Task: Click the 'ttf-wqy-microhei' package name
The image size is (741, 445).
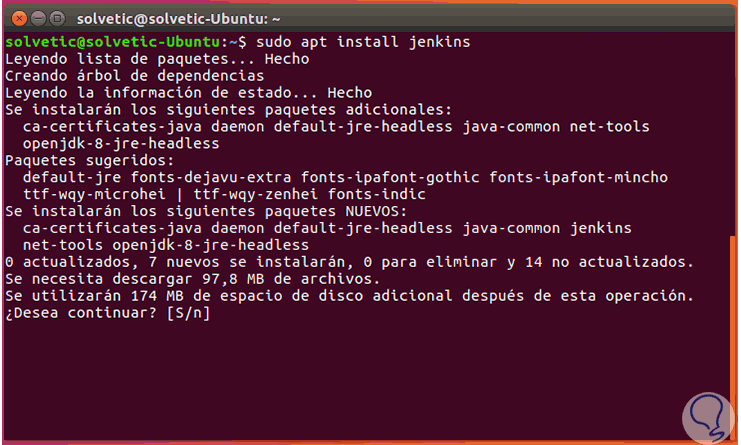Action: tap(94, 194)
